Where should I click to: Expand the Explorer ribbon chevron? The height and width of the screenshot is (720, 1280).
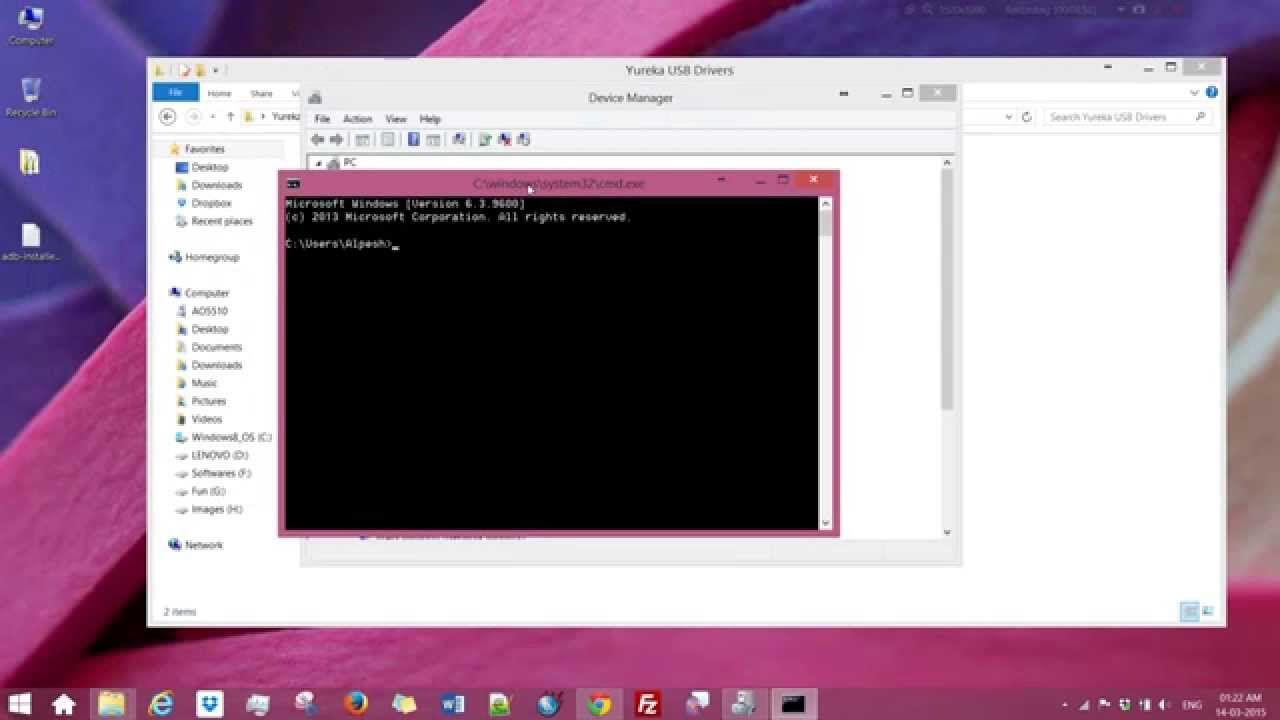1194,92
